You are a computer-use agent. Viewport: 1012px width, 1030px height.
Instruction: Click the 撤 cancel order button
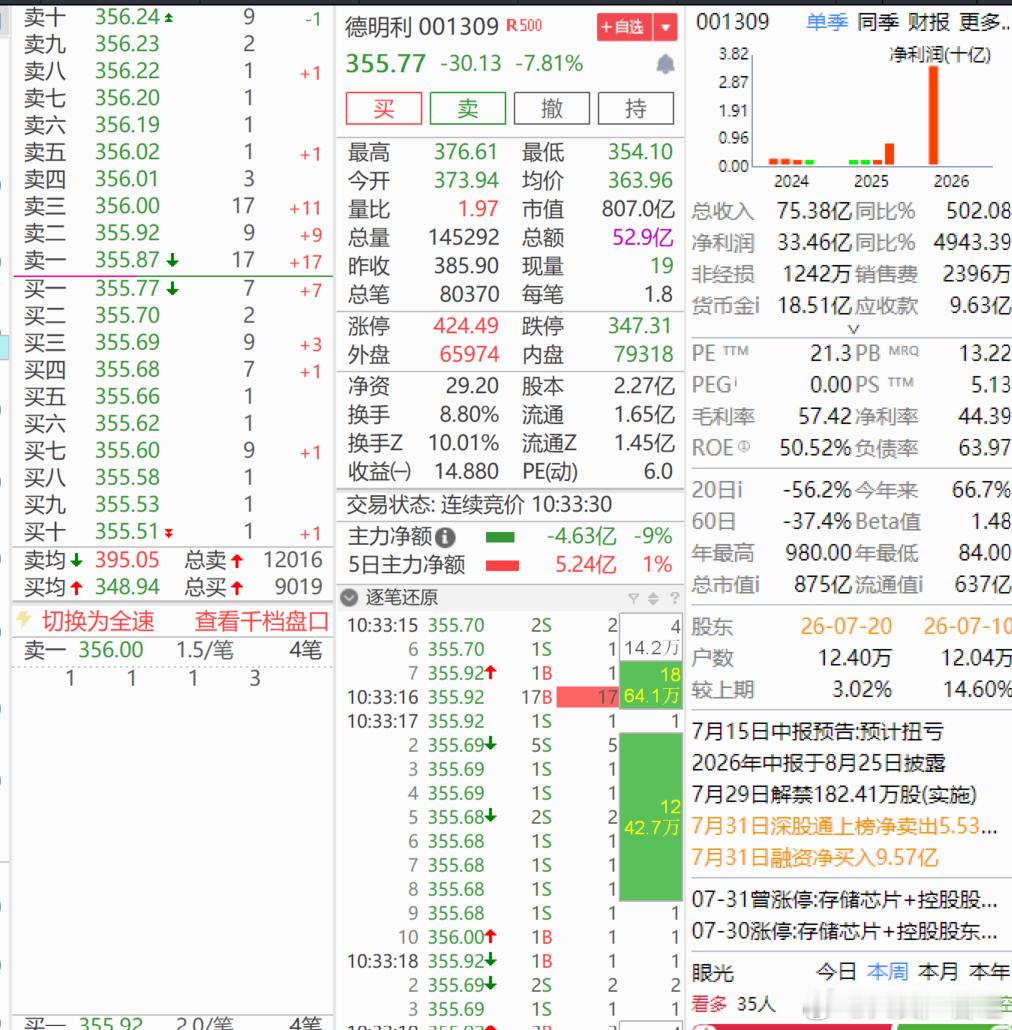point(552,108)
